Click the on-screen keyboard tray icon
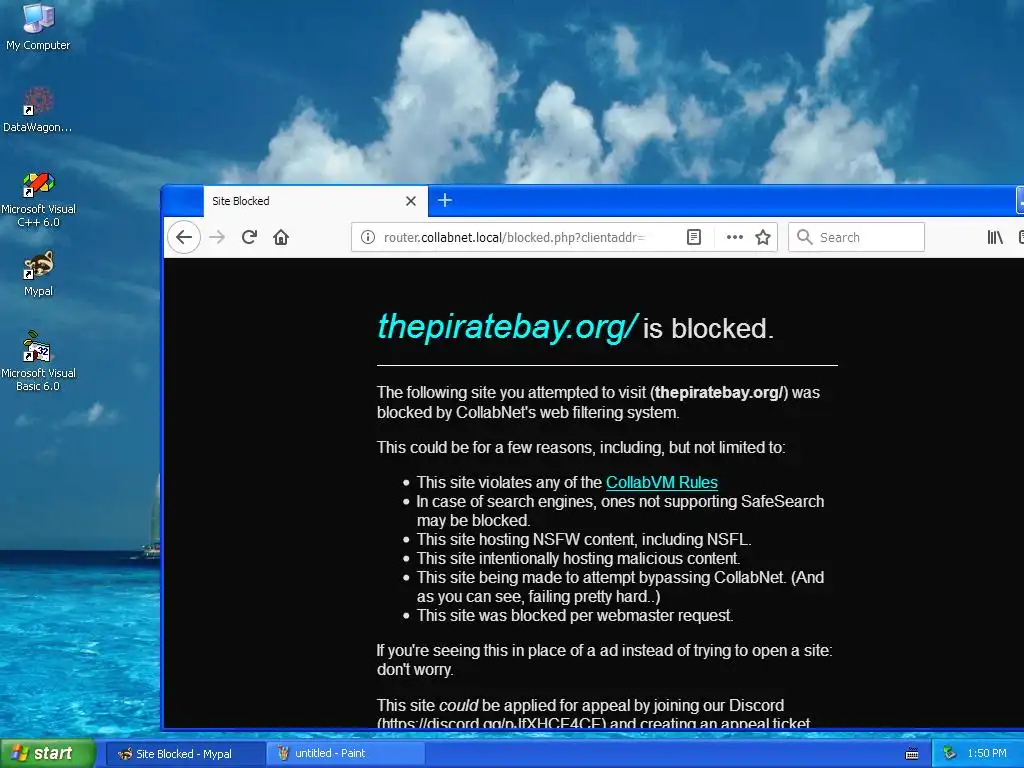This screenshot has width=1024, height=768. click(x=912, y=754)
